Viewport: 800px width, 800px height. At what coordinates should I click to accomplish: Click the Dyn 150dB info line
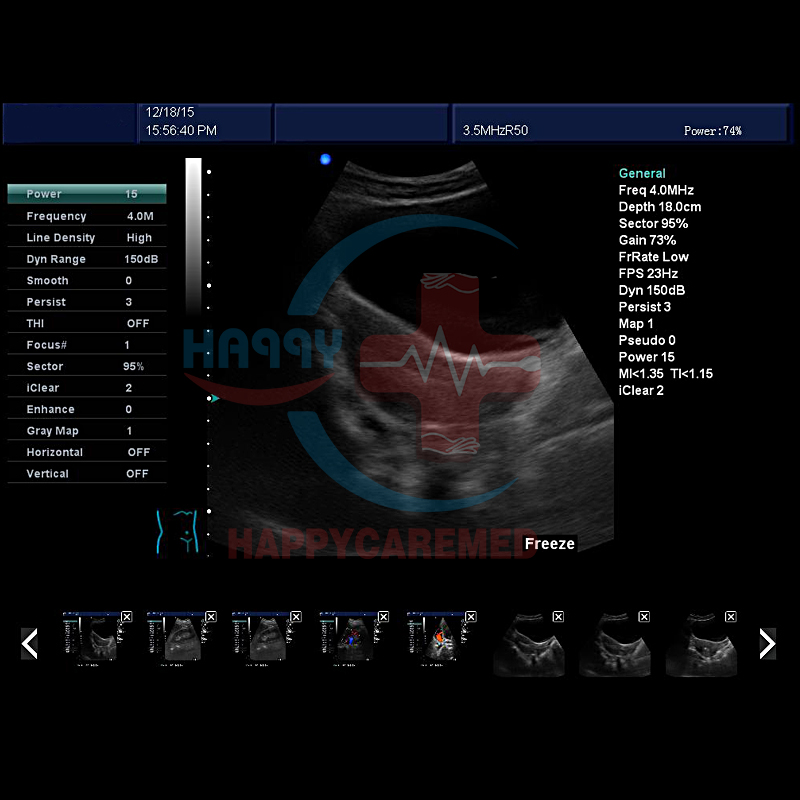pos(652,290)
